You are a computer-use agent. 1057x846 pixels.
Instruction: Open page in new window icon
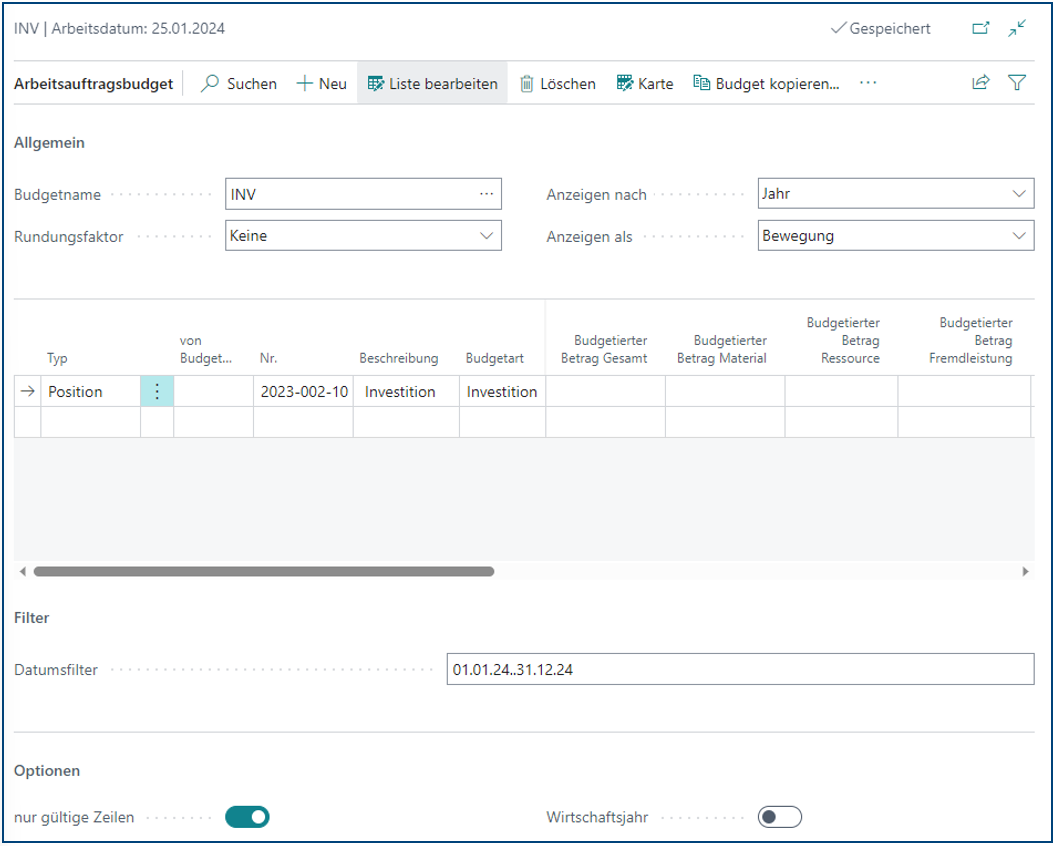[x=981, y=28]
